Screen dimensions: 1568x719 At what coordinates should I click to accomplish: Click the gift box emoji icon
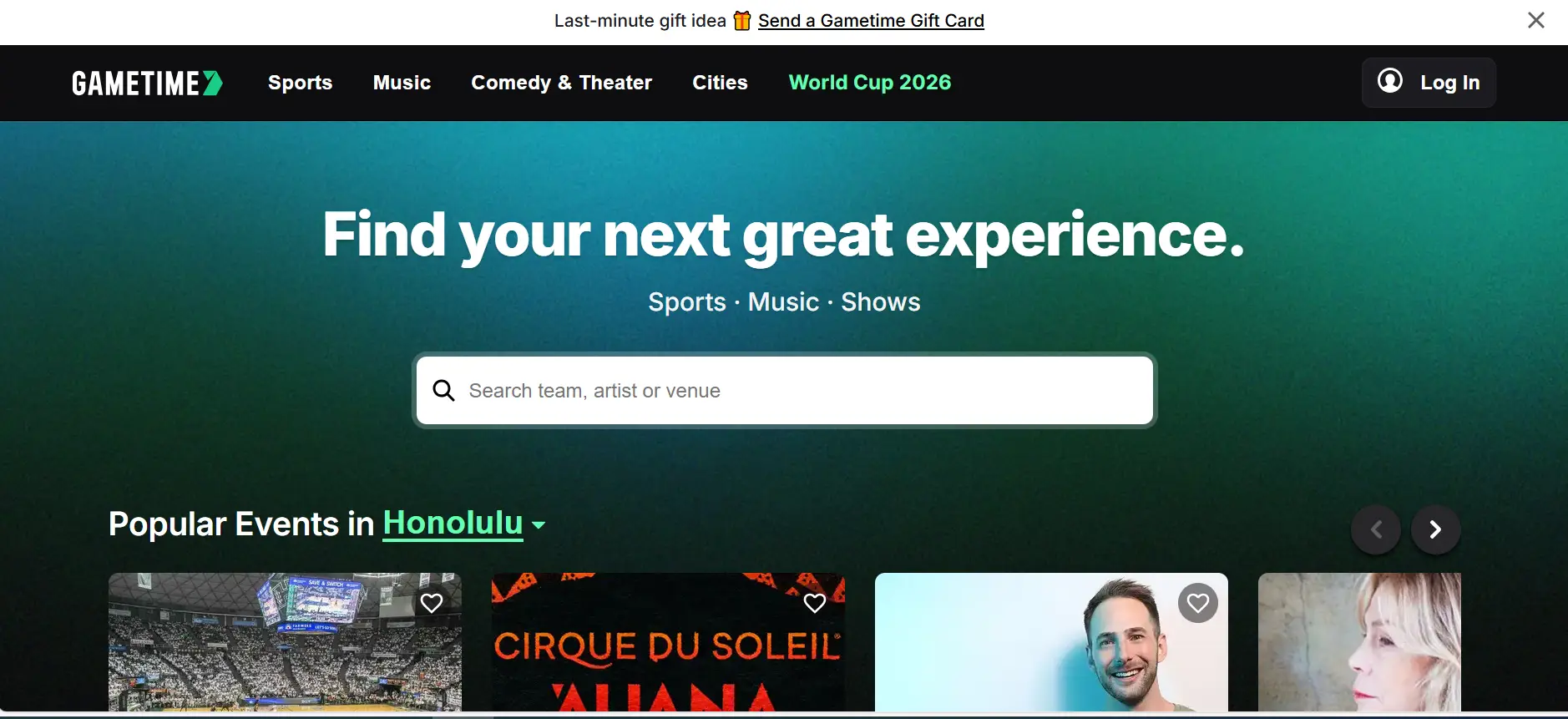[742, 20]
